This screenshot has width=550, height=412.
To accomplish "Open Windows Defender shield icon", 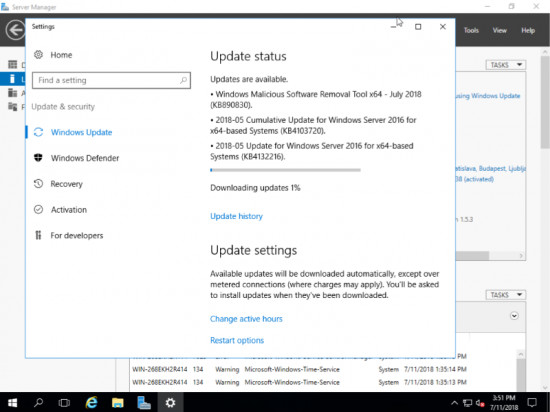I will coord(38,158).
